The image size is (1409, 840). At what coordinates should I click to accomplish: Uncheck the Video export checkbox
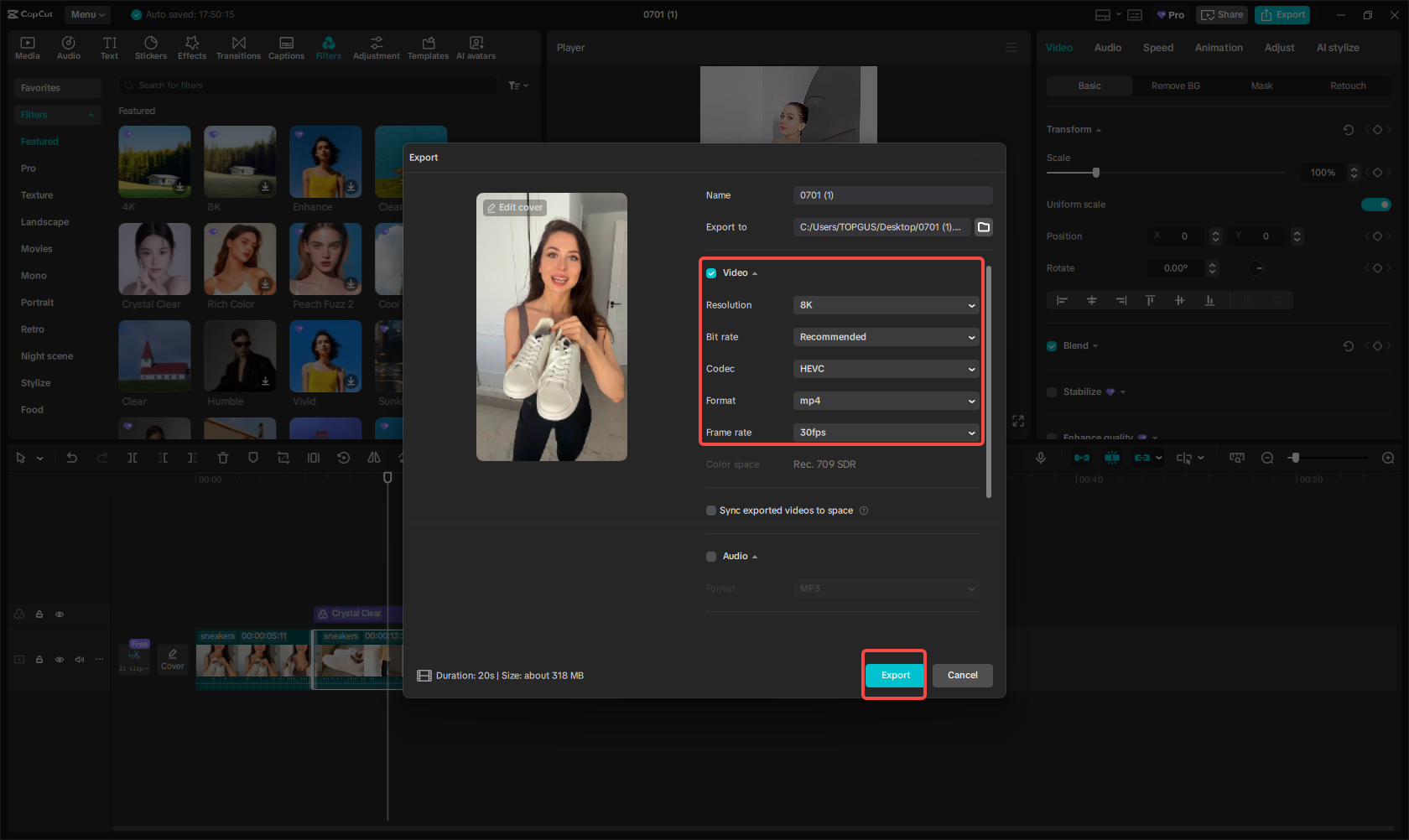click(711, 273)
